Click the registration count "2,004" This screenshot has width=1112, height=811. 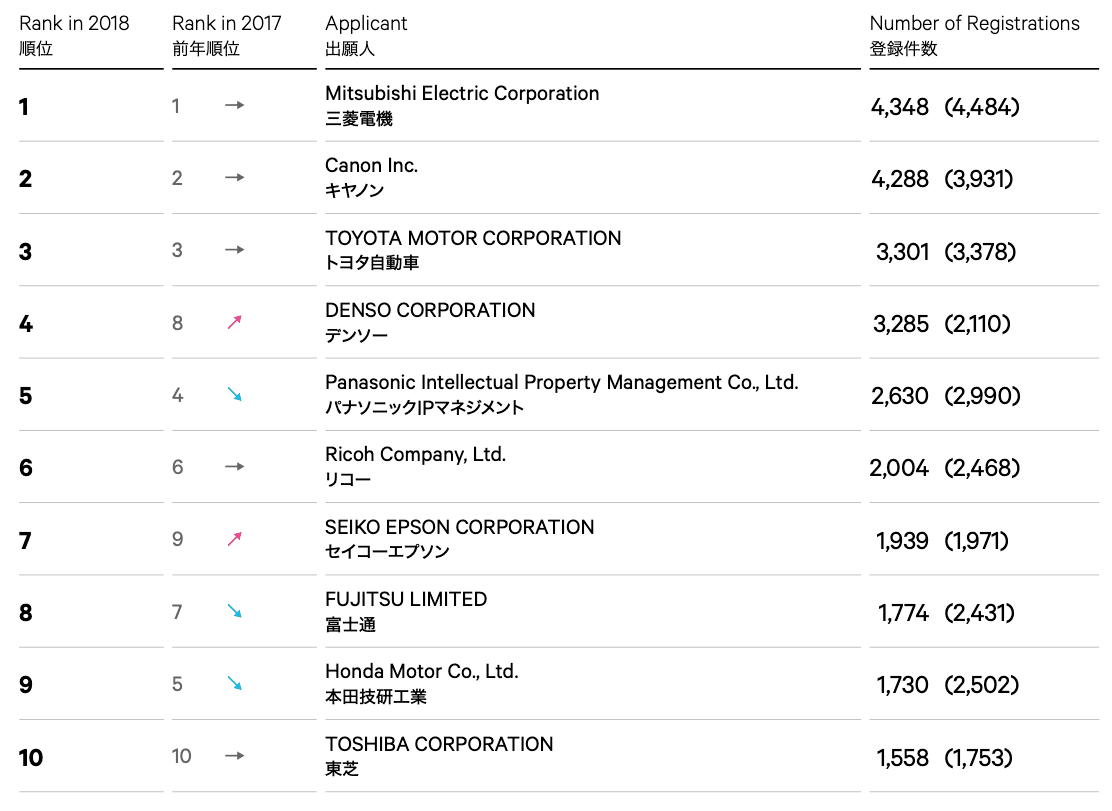(899, 468)
